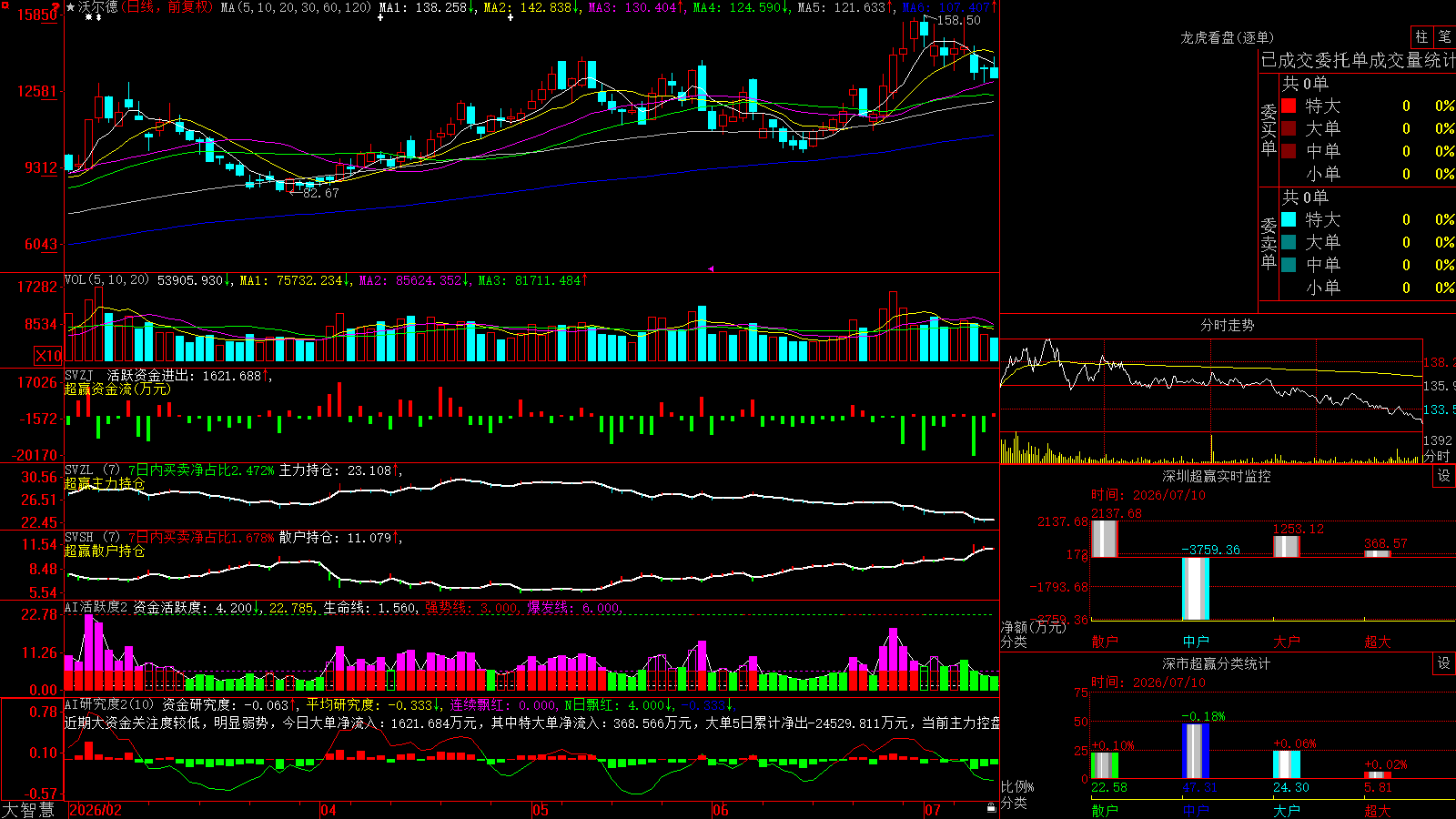Click the dark red 大单 swatch under 委买单
The width and height of the screenshot is (1456, 819).
click(x=1289, y=128)
